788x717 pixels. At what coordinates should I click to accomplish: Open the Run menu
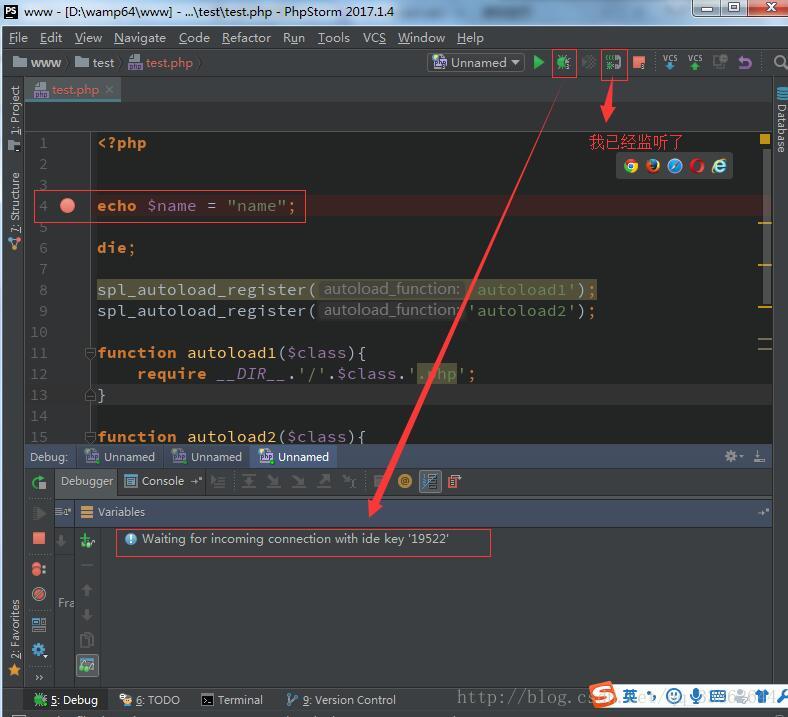(x=293, y=38)
